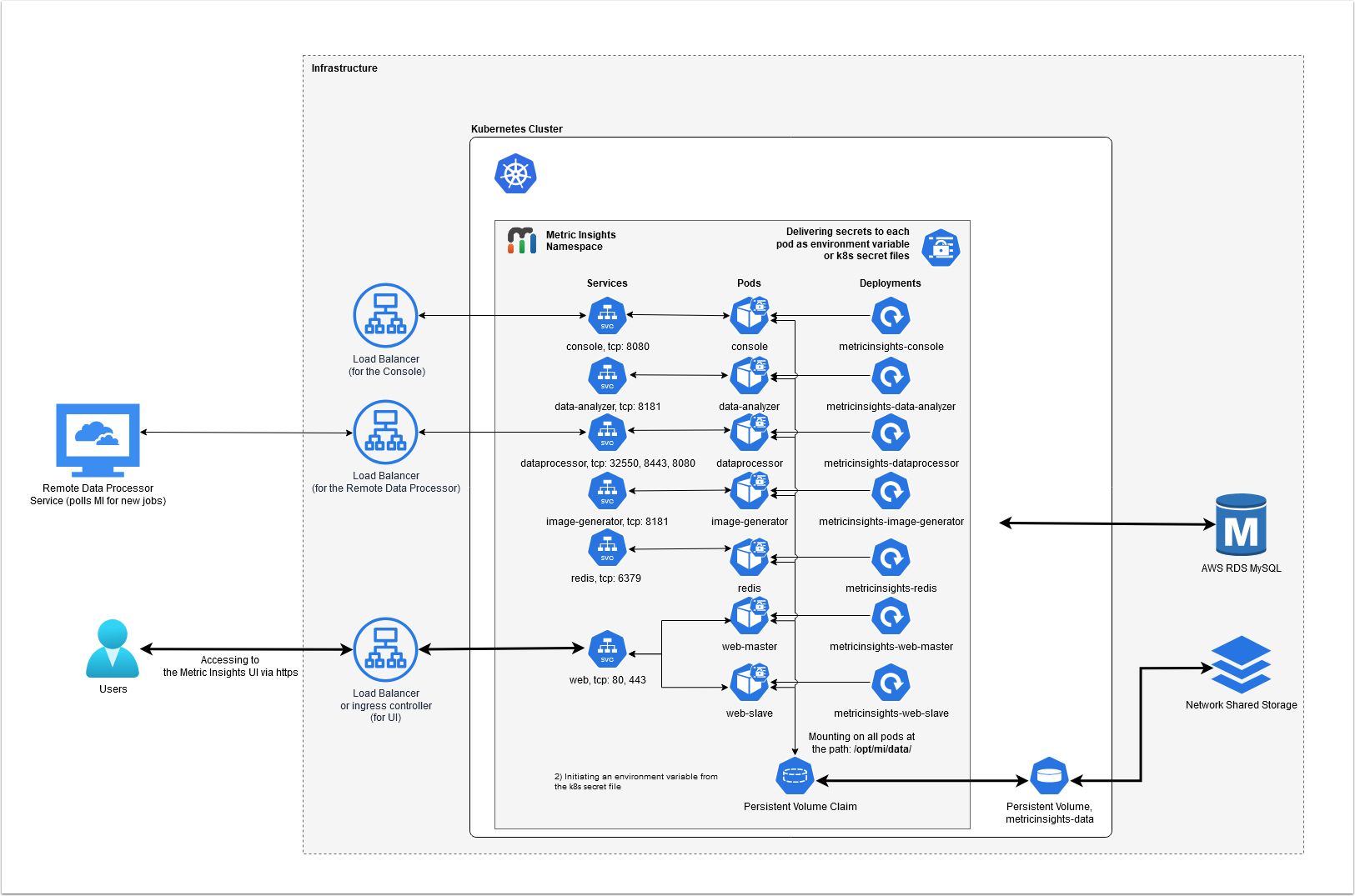Click the 'AWS RDS MySQL' label
The image size is (1355, 896).
click(1242, 568)
